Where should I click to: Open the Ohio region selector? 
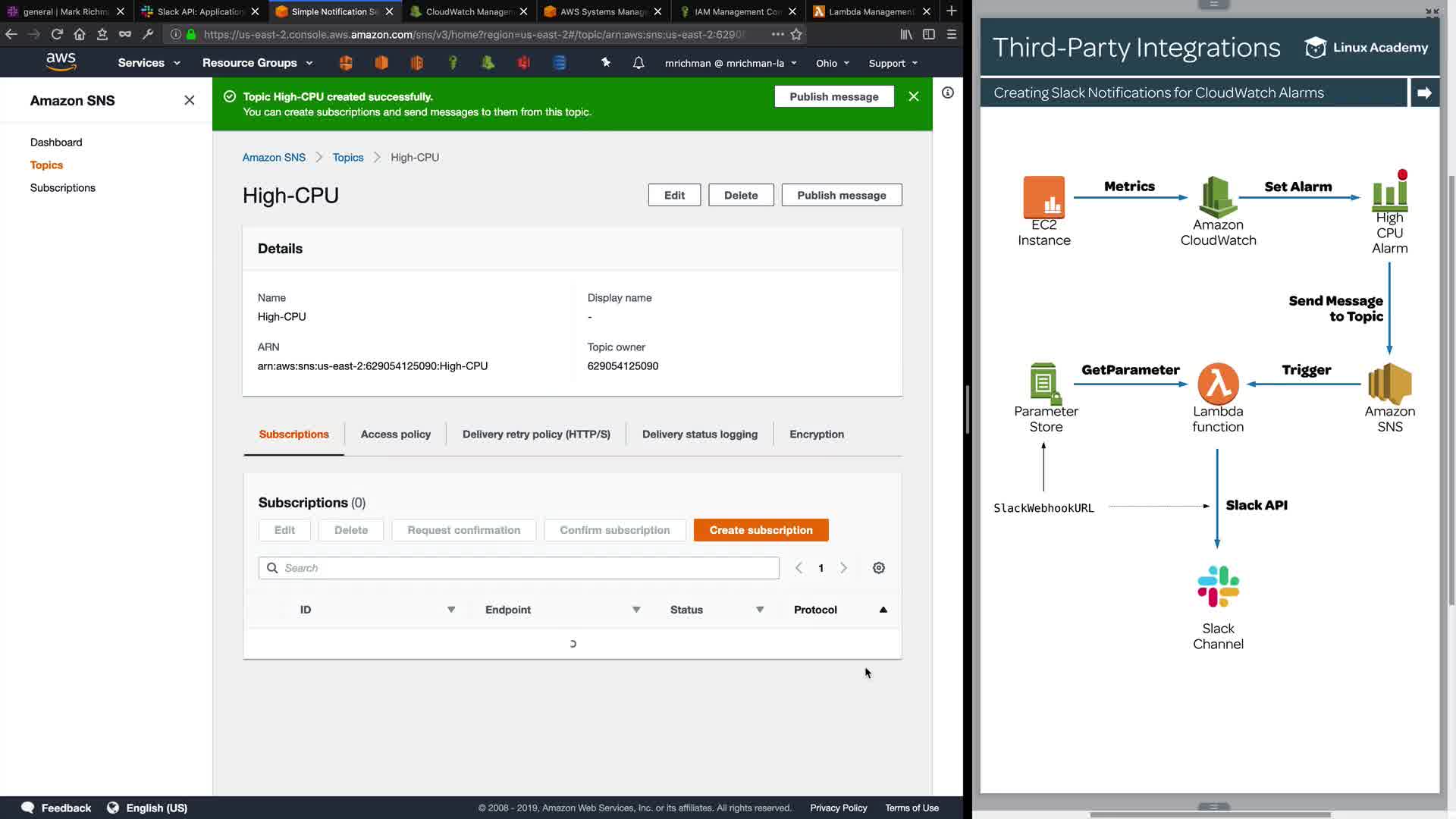click(832, 63)
